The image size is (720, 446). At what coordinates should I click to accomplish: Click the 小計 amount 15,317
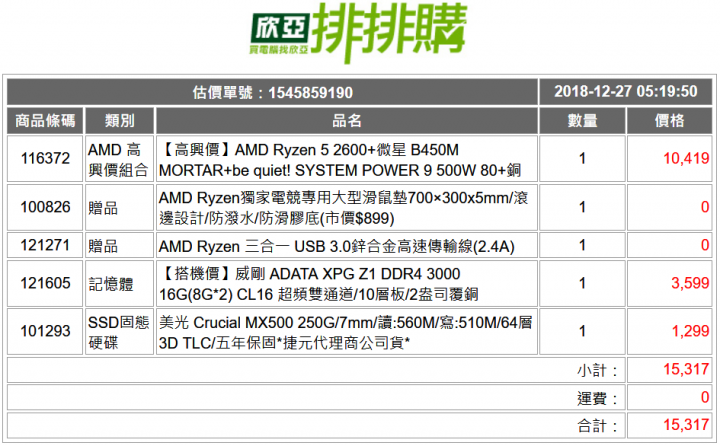point(686,369)
